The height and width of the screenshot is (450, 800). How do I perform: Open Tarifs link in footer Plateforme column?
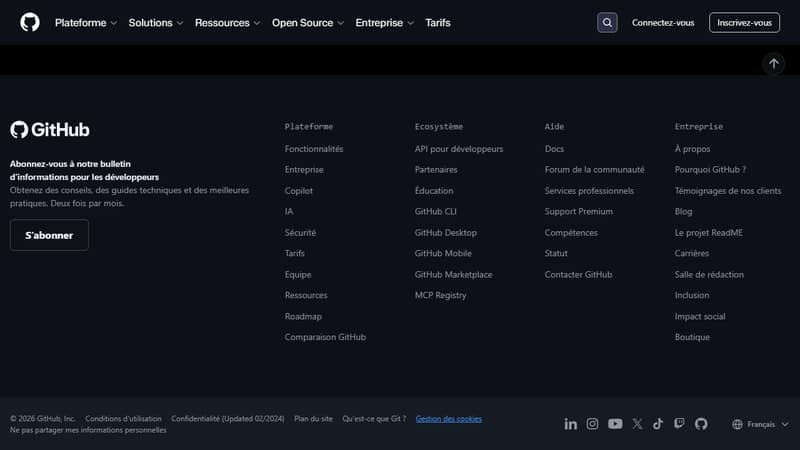(294, 253)
